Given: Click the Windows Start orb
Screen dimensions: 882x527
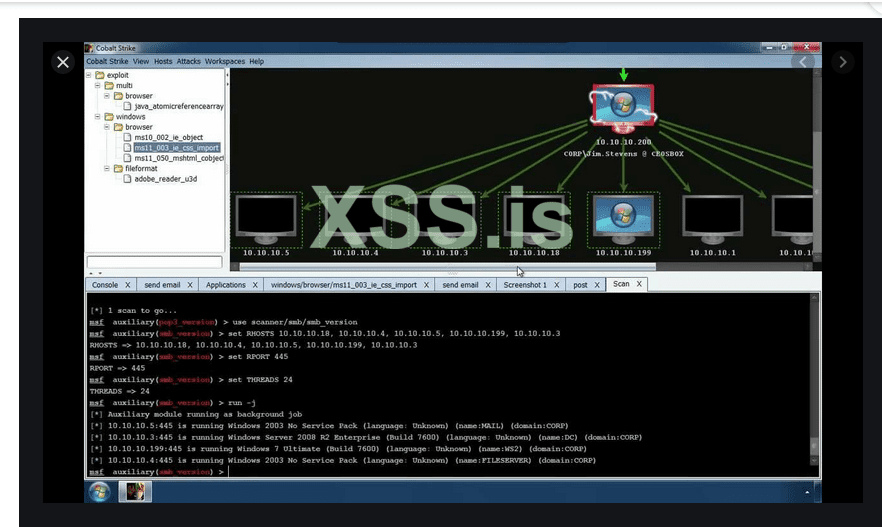Looking at the screenshot, I should coord(100,492).
